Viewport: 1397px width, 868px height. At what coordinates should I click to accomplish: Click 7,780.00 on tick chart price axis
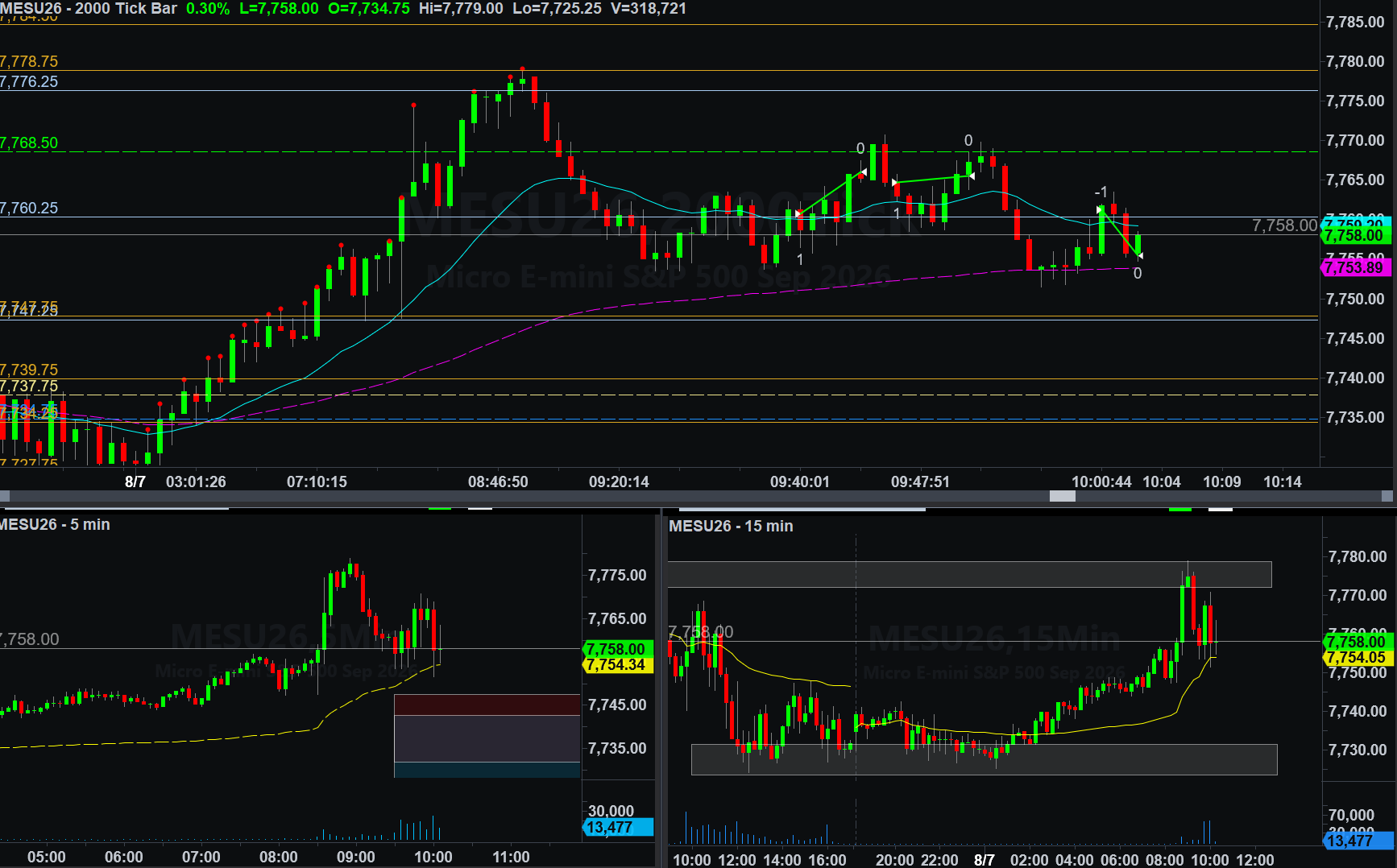(x=1355, y=61)
